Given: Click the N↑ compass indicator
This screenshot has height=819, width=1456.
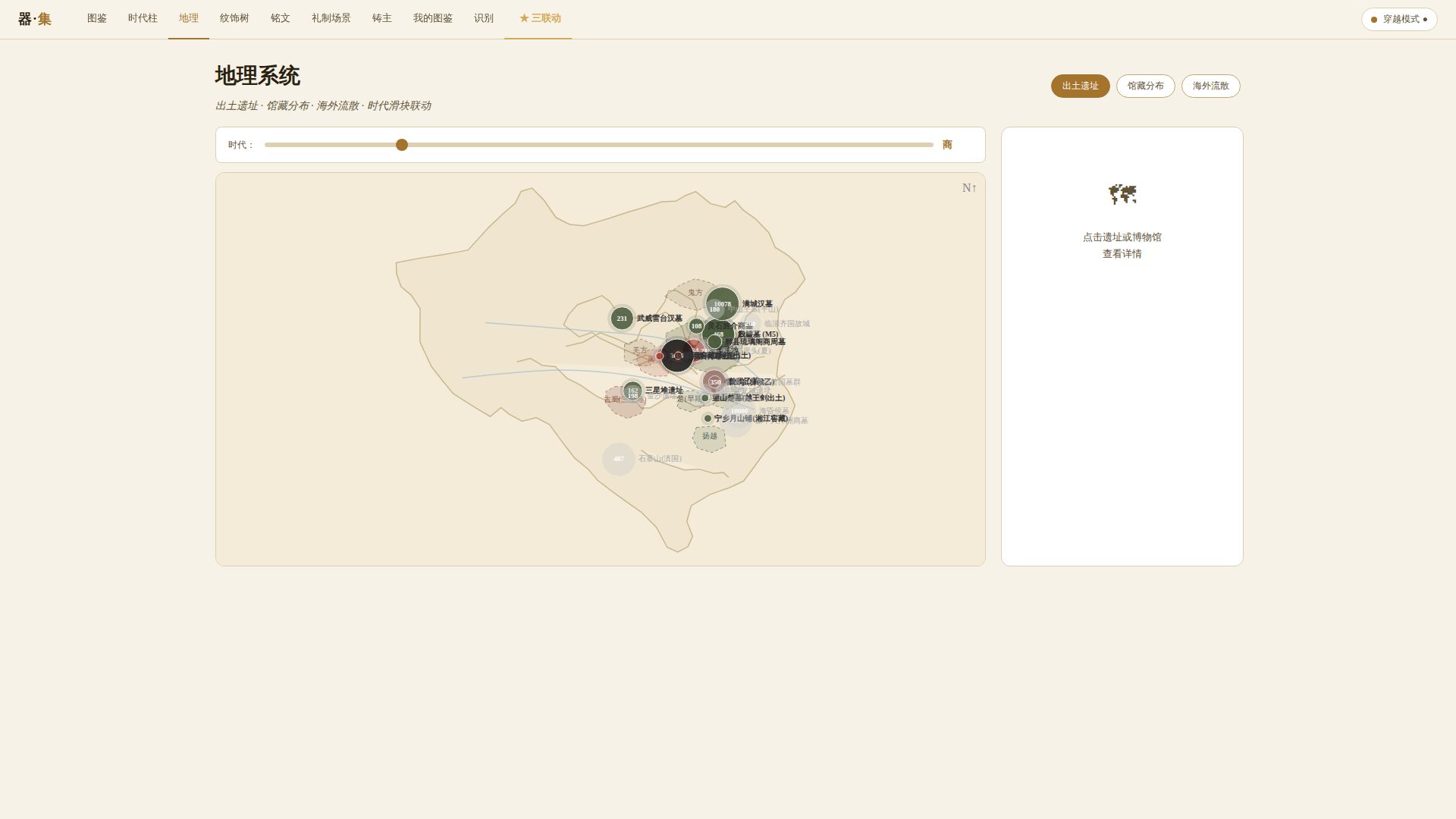Looking at the screenshot, I should (969, 188).
